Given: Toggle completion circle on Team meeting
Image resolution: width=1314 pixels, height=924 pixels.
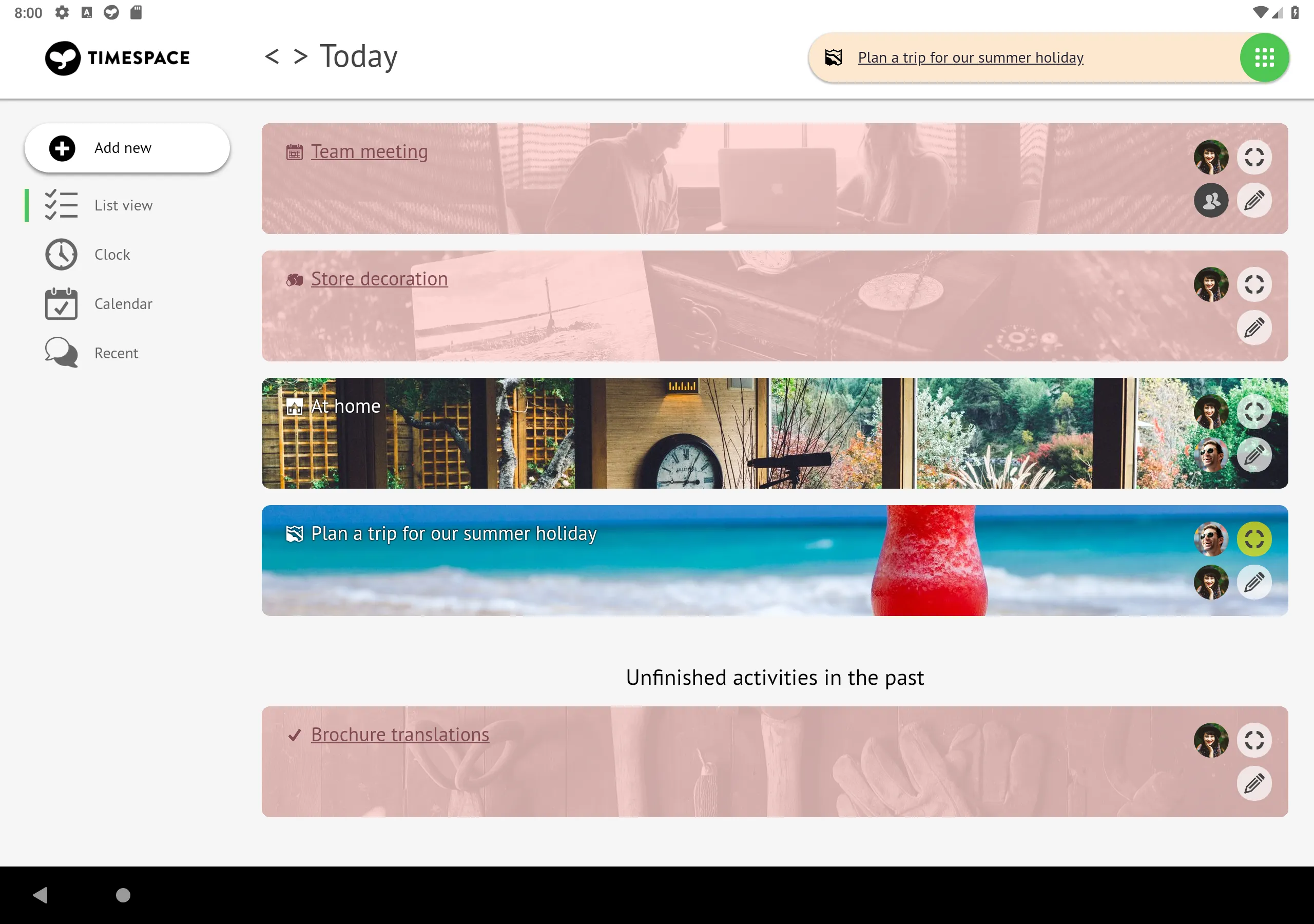Looking at the screenshot, I should pos(1254,156).
